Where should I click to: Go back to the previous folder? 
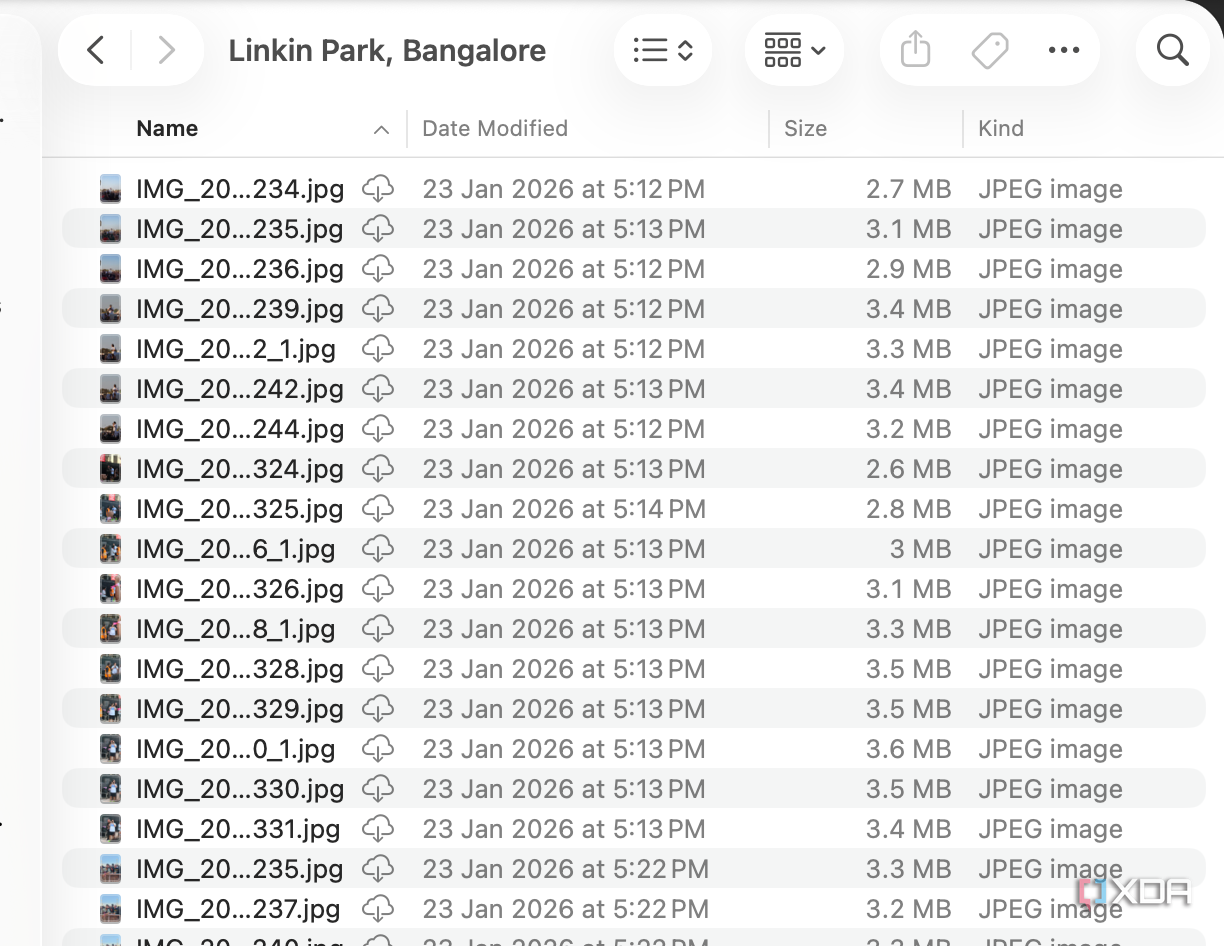(x=96, y=50)
